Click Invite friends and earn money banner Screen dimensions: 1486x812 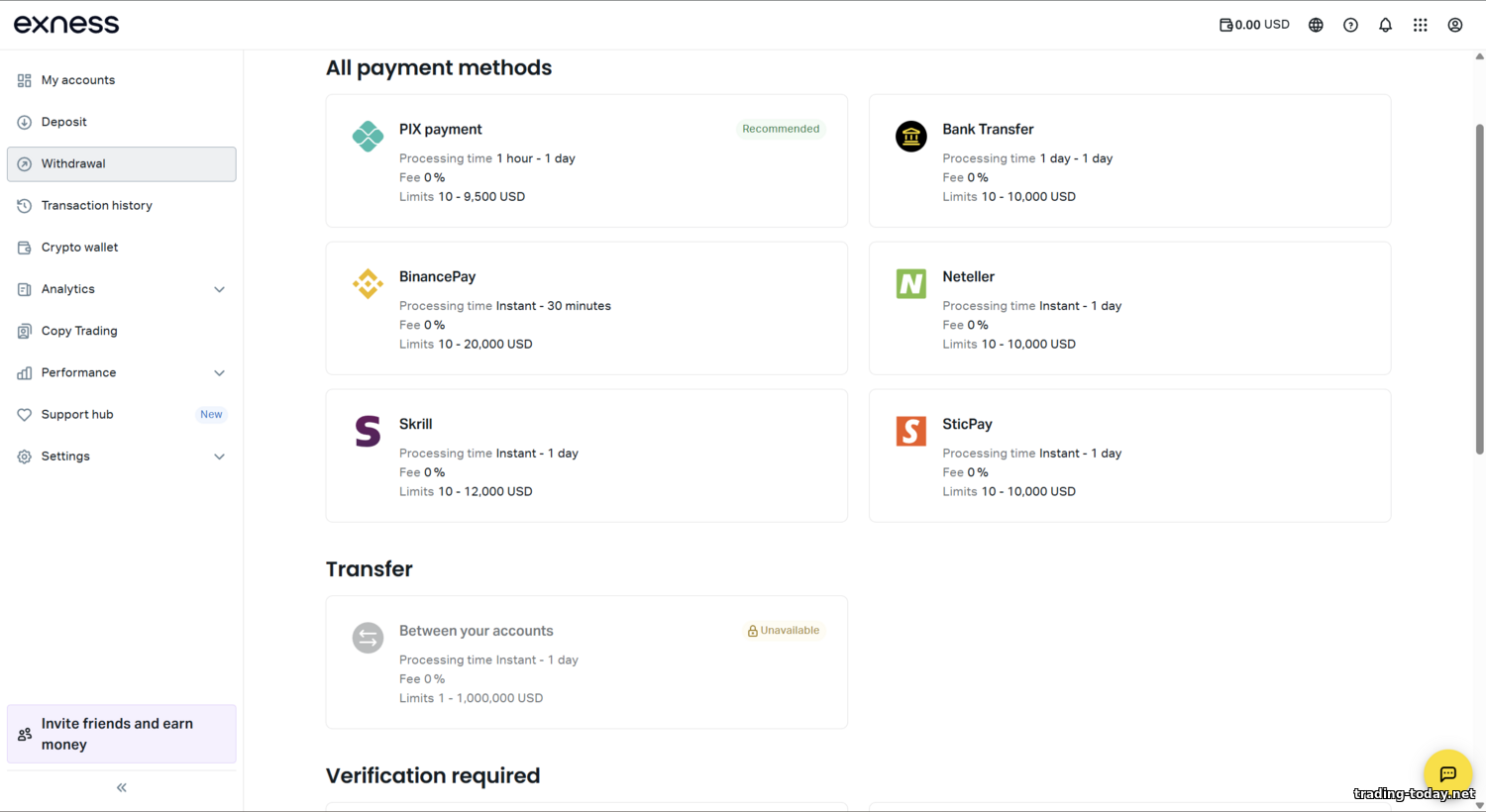pos(121,734)
